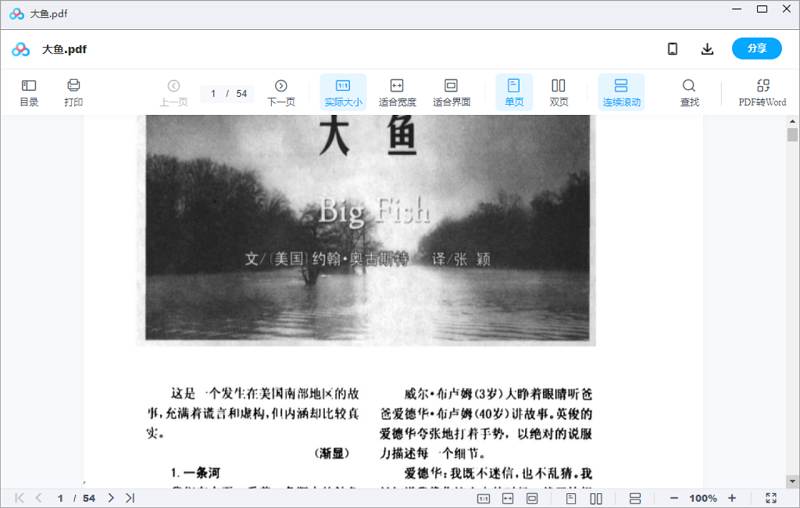Click the 打印 print icon
Screen dimensions: 800x508
(73, 92)
